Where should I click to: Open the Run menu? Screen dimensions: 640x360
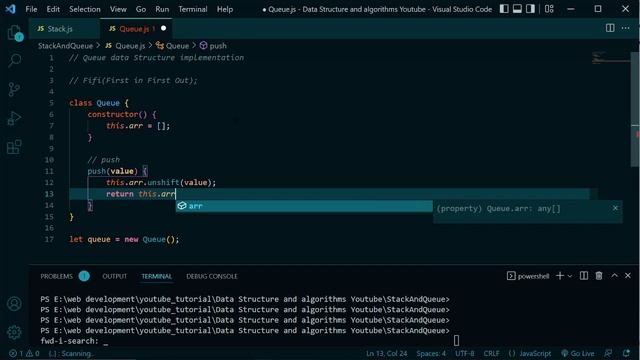pyautogui.click(x=162, y=9)
